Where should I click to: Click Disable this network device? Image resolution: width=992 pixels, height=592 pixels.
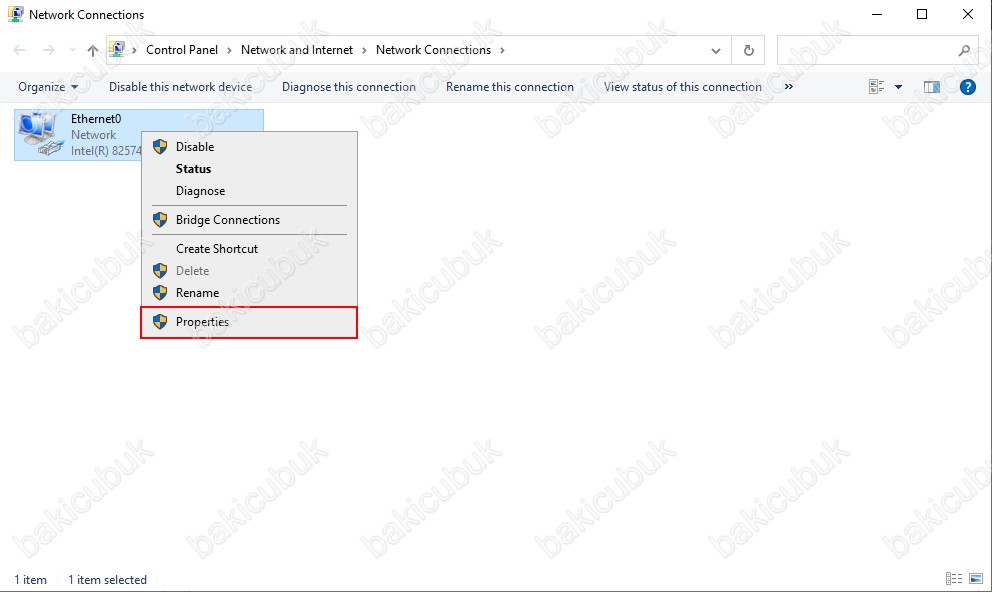pos(180,87)
